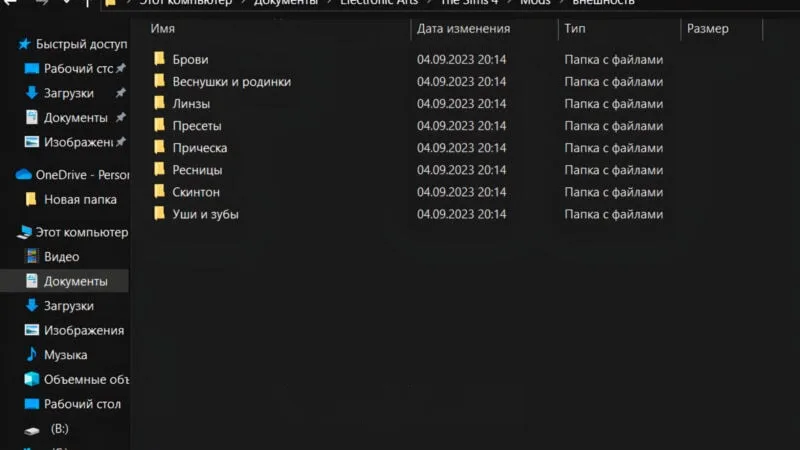Click the Музыка note icon
This screenshot has width=800, height=450.
click(x=32, y=354)
